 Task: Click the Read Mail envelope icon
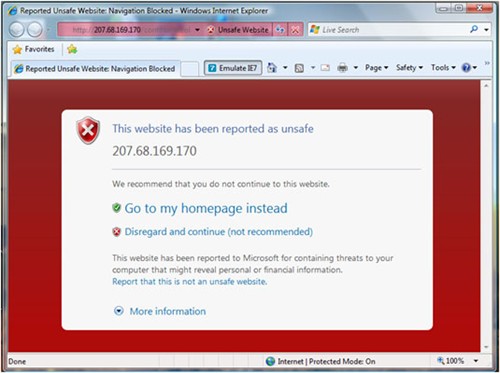[x=325, y=68]
